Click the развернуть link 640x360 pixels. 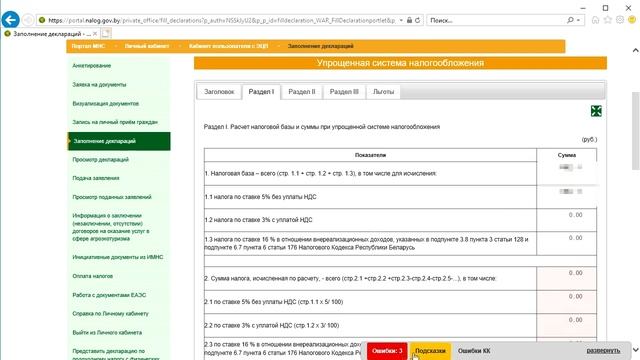603,351
